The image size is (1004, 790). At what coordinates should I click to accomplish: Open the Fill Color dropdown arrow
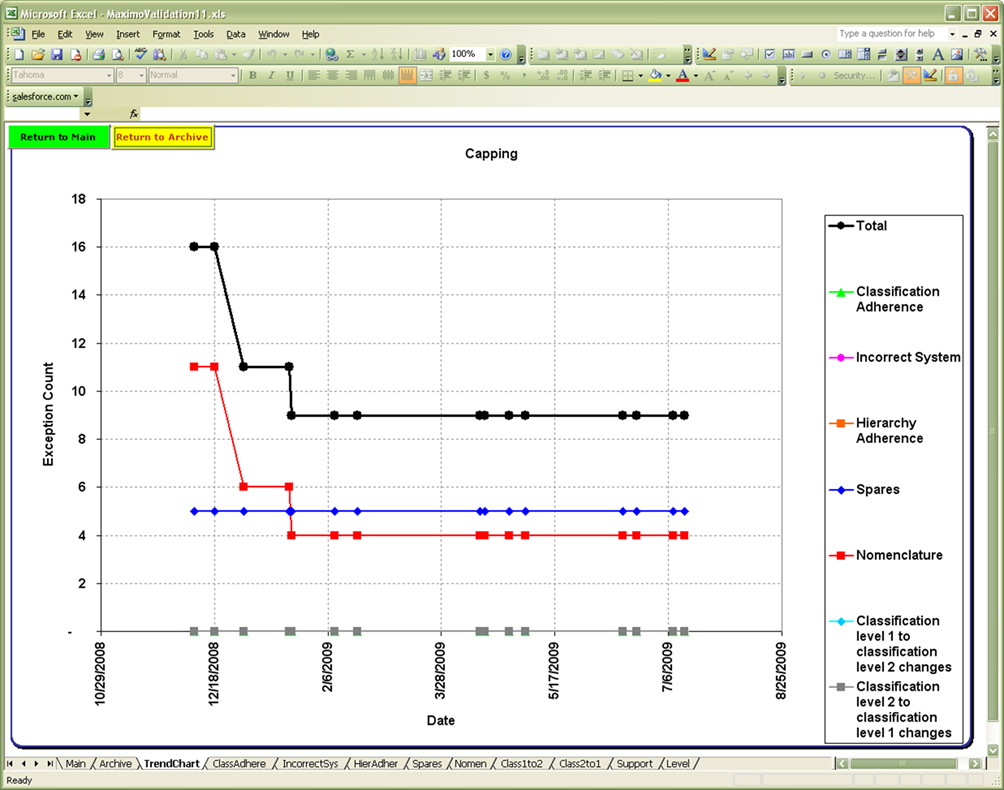point(668,76)
